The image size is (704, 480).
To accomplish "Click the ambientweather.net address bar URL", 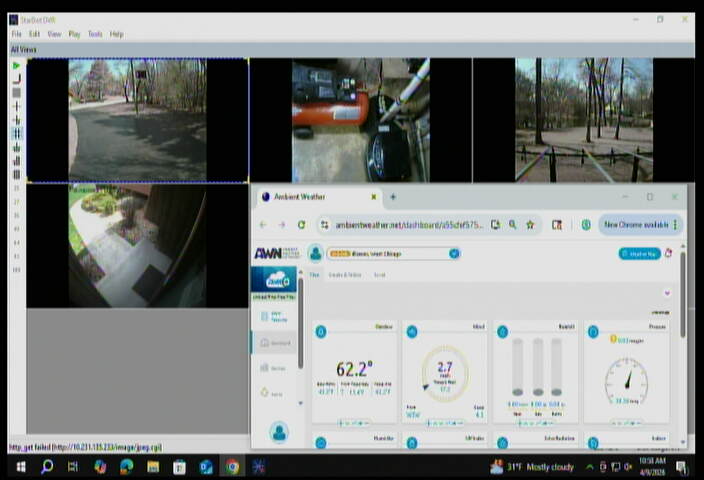I will pyautogui.click(x=409, y=225).
